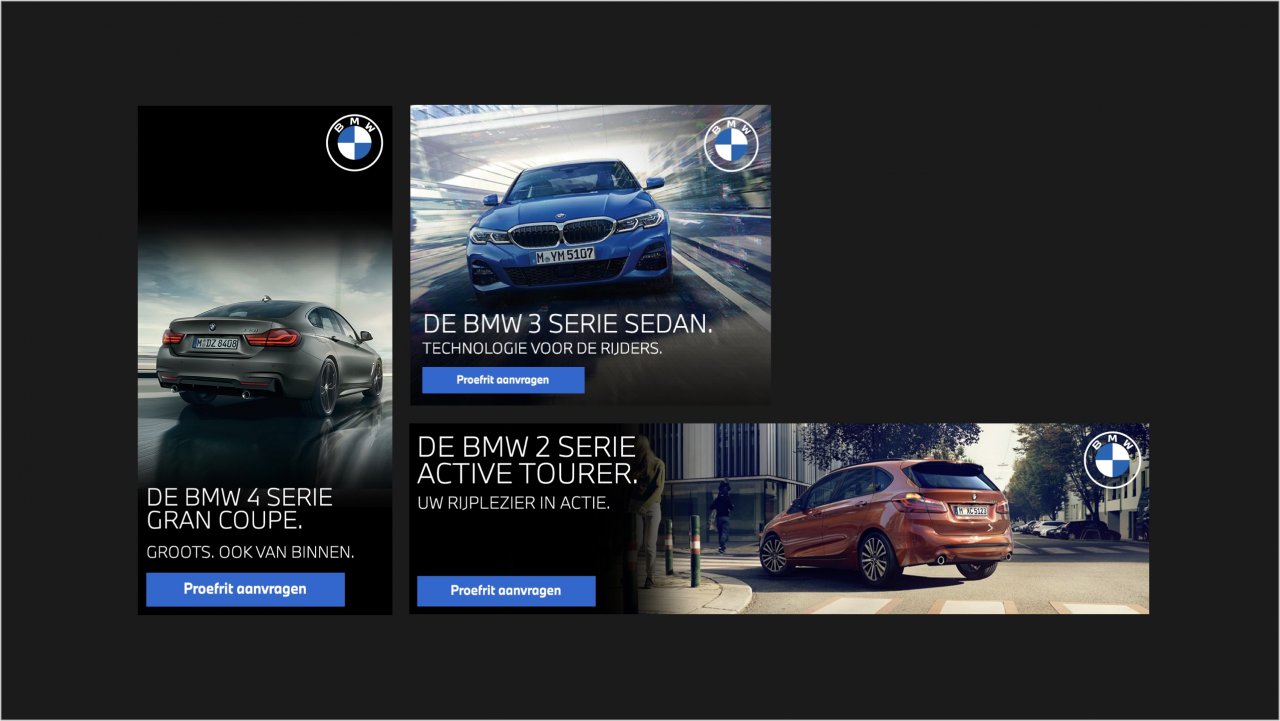Open the 'DE BMW 3 SERIE SEDAN.' headline
This screenshot has width=1280, height=721.
(568, 324)
